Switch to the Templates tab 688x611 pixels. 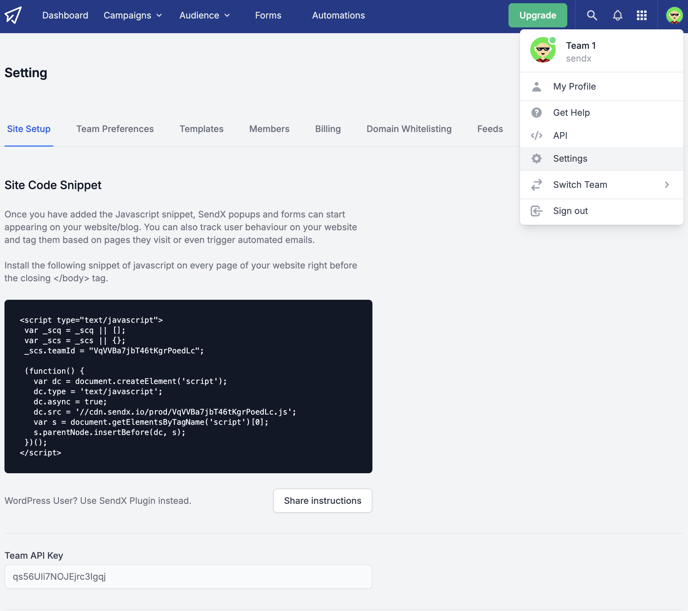coord(201,129)
